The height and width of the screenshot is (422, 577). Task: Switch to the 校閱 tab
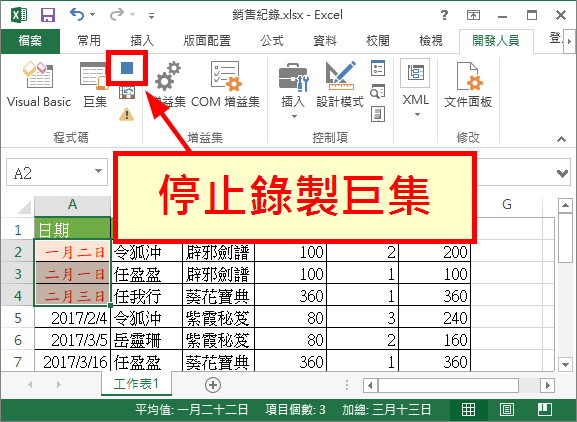pyautogui.click(x=378, y=41)
